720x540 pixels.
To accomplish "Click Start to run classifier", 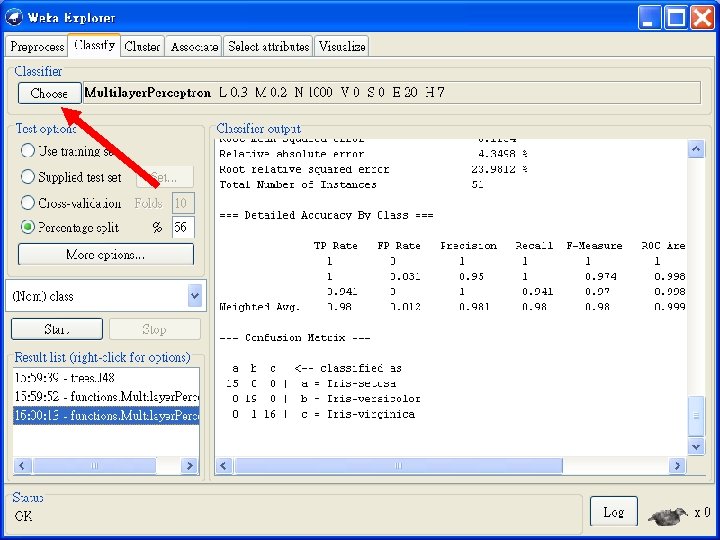I will [57, 329].
